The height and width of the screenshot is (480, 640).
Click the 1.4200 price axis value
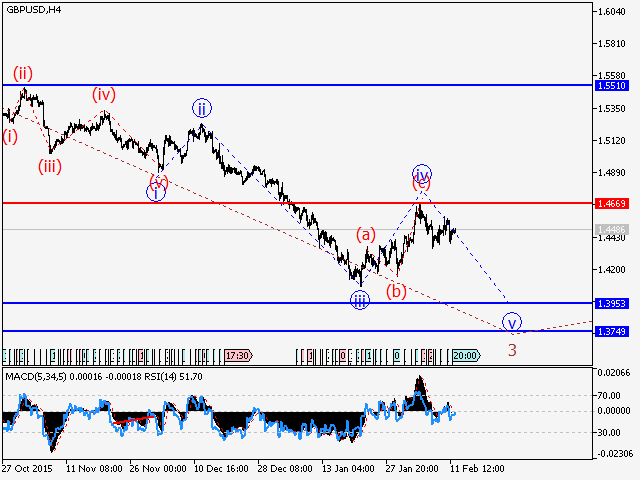coord(611,269)
